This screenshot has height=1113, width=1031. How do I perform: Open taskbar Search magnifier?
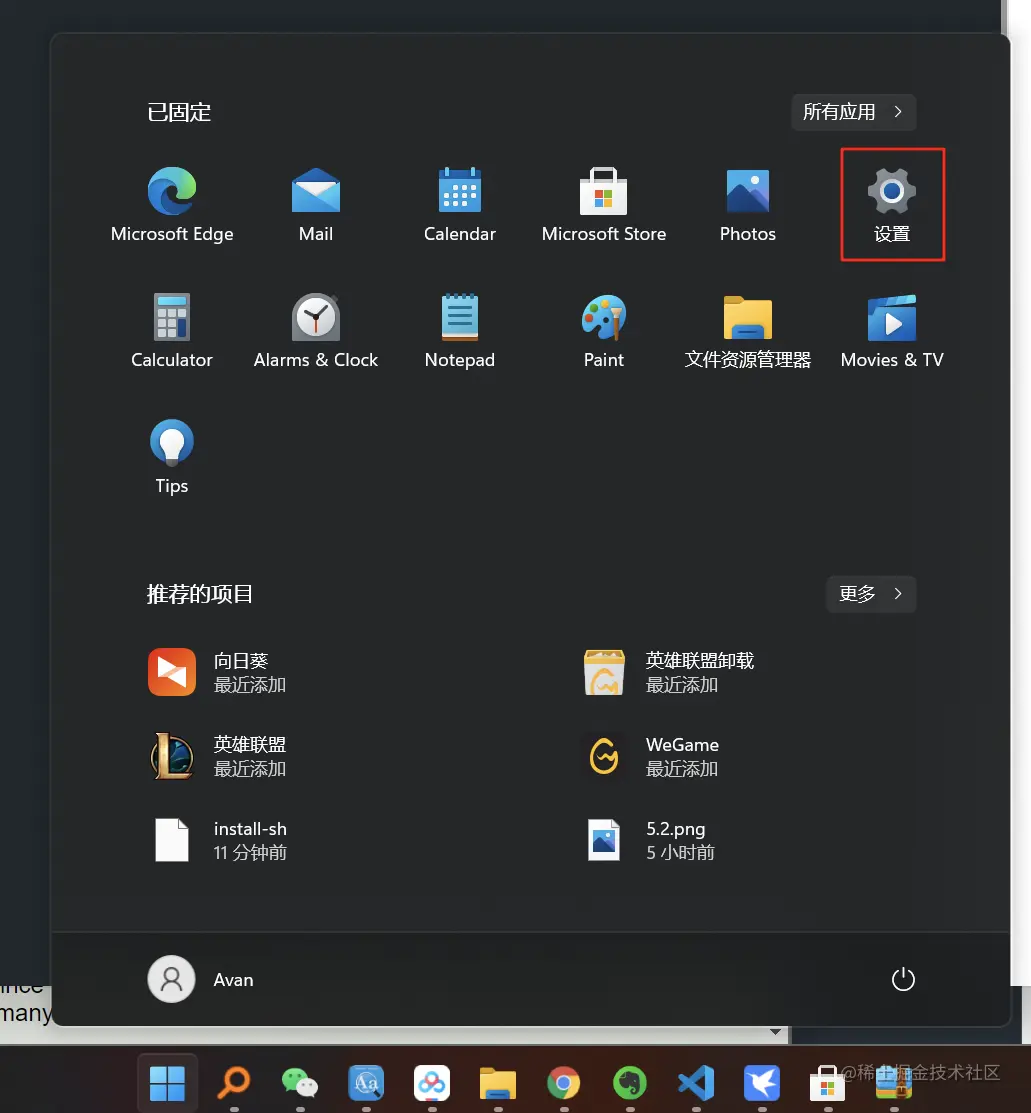click(x=234, y=1084)
